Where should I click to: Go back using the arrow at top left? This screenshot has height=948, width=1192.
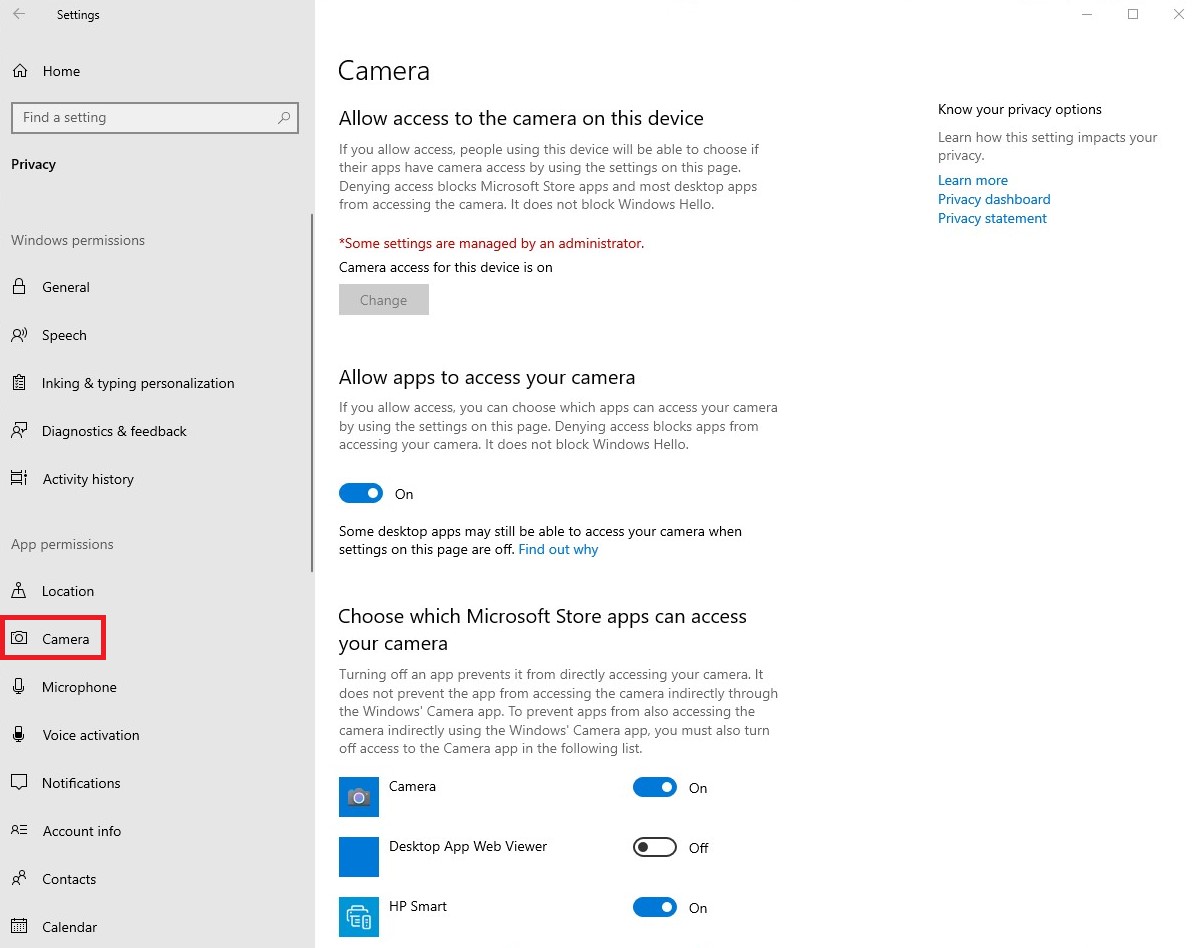pyautogui.click(x=18, y=14)
